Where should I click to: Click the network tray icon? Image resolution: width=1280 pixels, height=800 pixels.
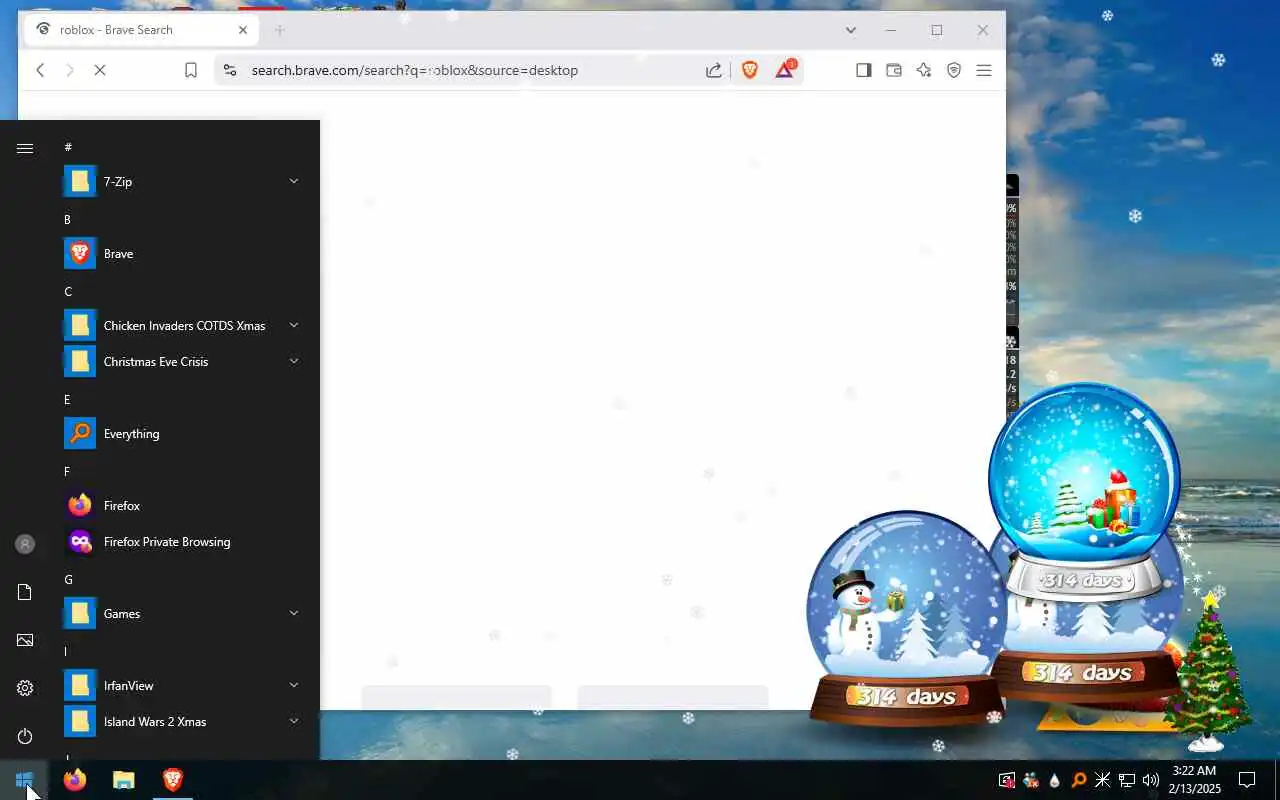point(1126,780)
